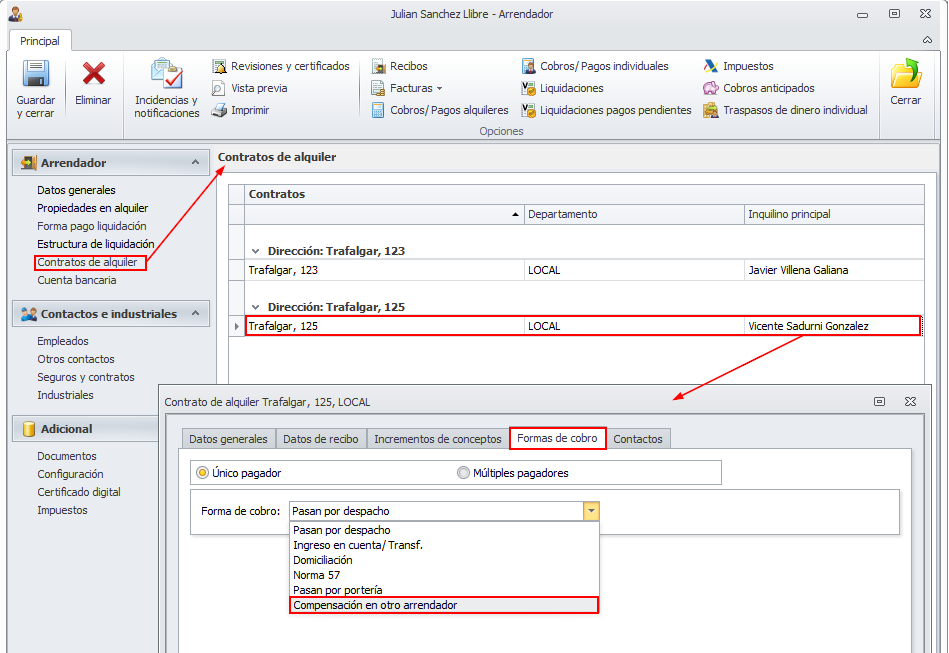The width and height of the screenshot is (949, 653).
Task: Open the Datos generales tab in the contract dialog
Action: pos(228,439)
